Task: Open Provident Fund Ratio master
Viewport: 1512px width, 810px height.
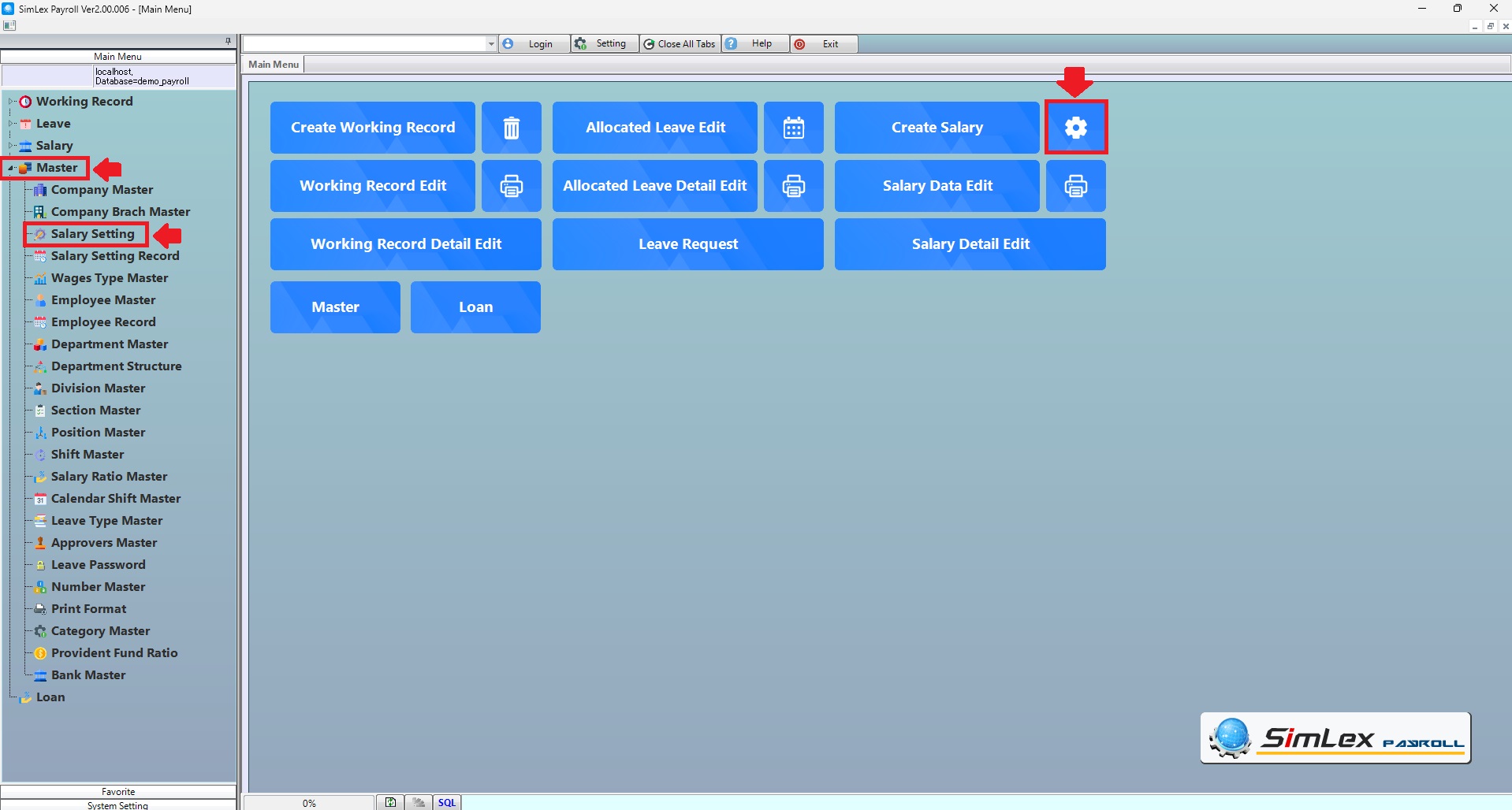Action: 114,653
